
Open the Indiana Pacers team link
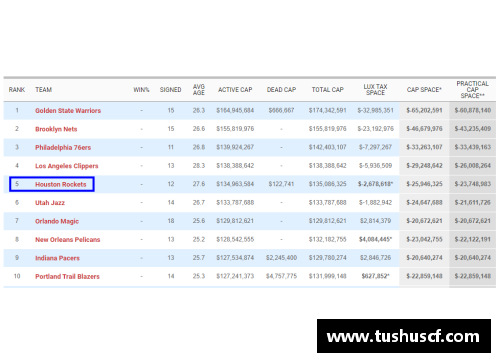click(x=57, y=258)
